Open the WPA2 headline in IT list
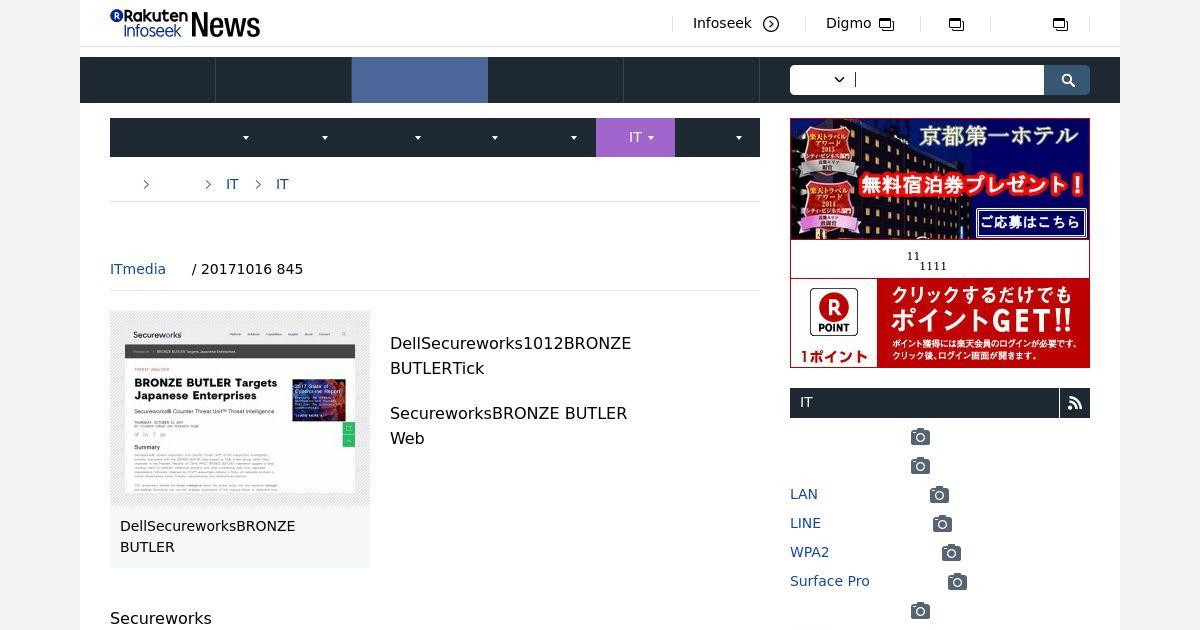Screen dimensions: 1200x630 click(809, 552)
